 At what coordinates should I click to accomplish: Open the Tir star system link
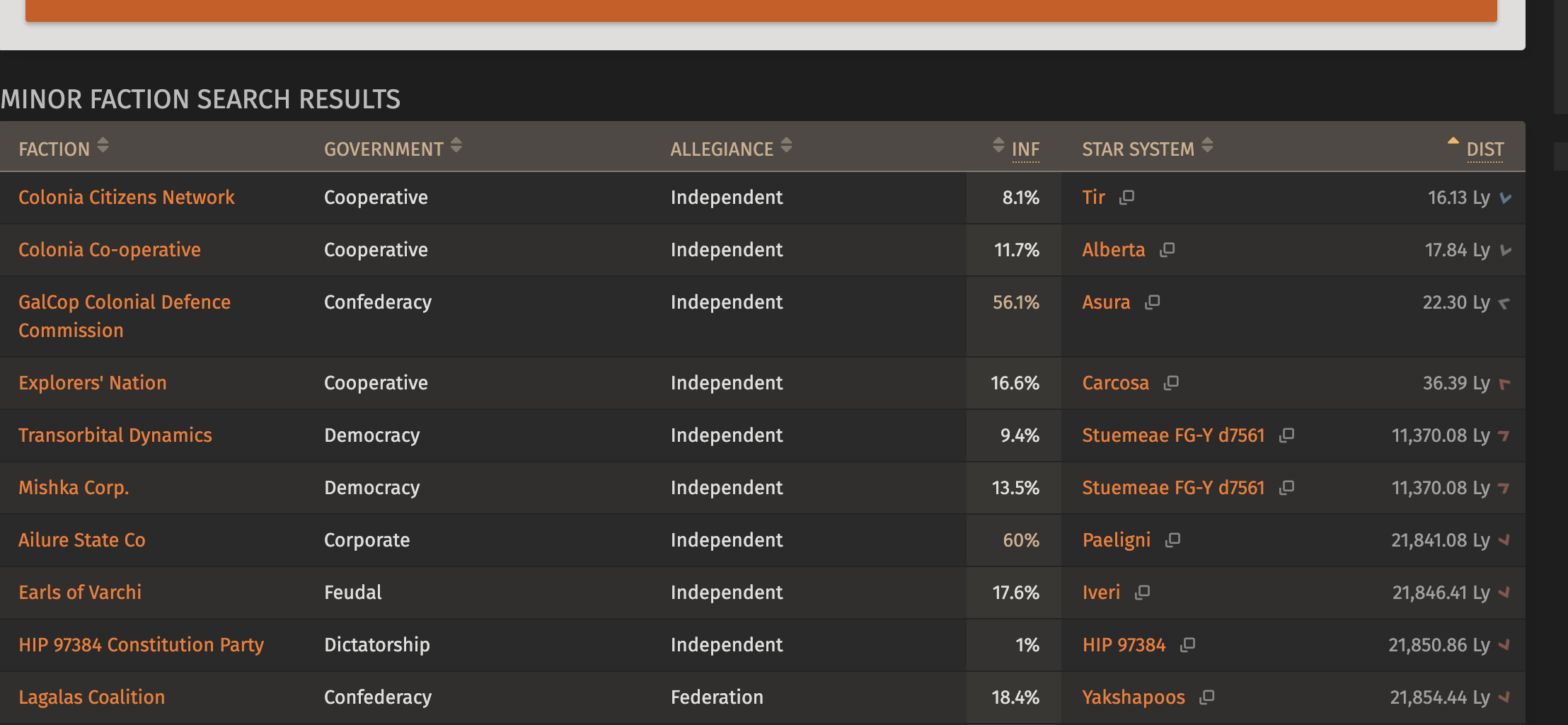[x=1093, y=198]
